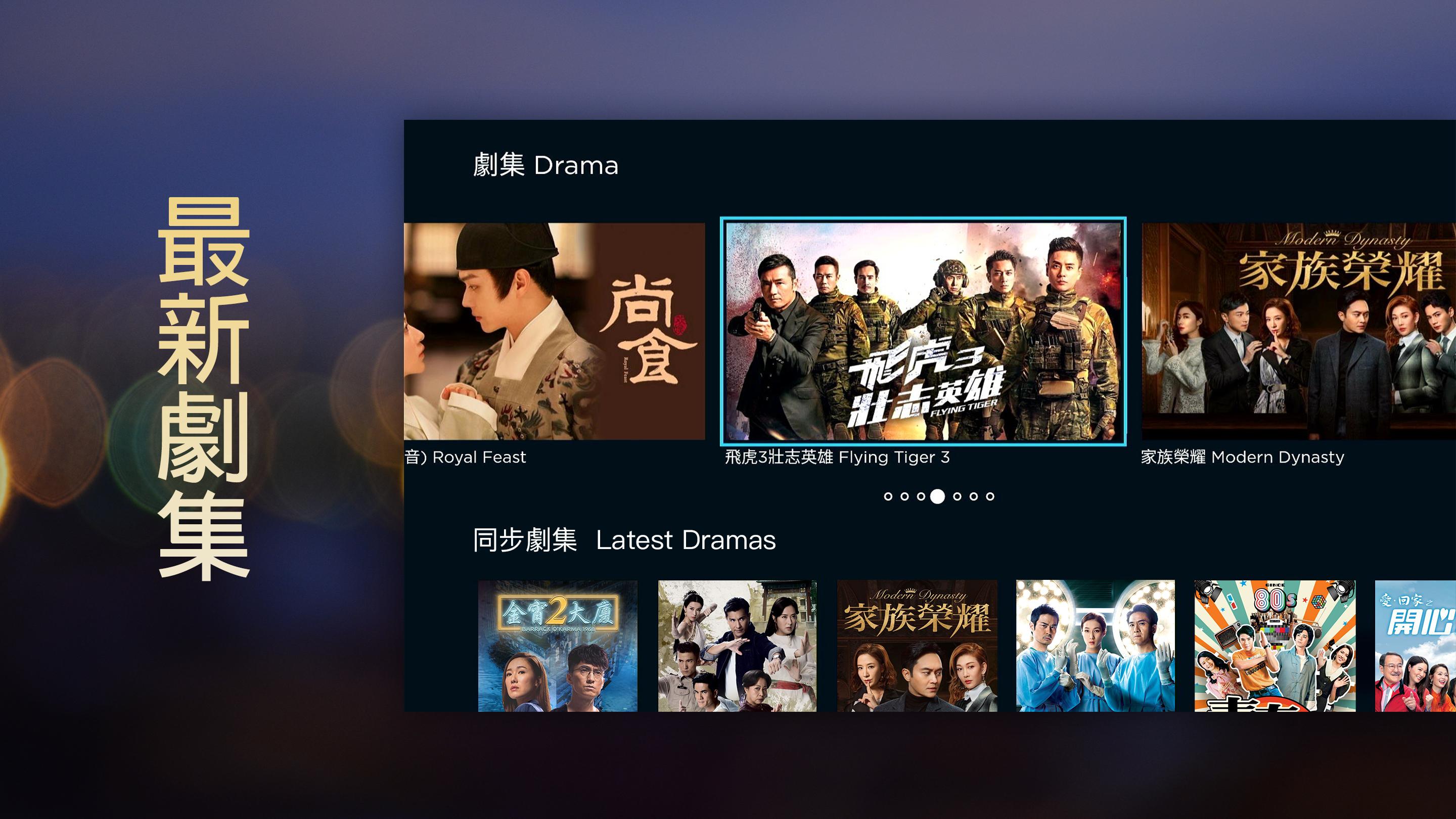Select the fifth carousel page dot
Screen dimensions: 1456x819
coord(957,496)
